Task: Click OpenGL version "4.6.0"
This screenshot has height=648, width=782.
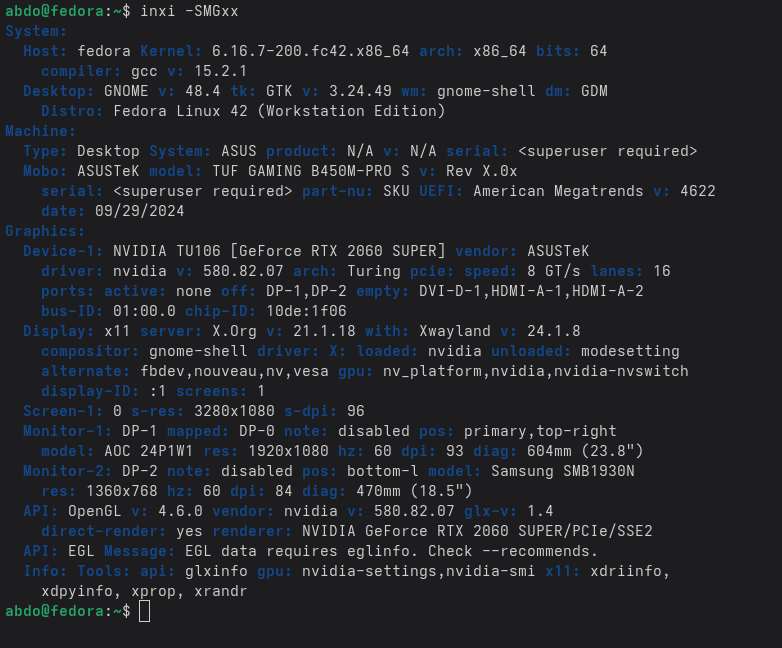Action: pos(180,511)
